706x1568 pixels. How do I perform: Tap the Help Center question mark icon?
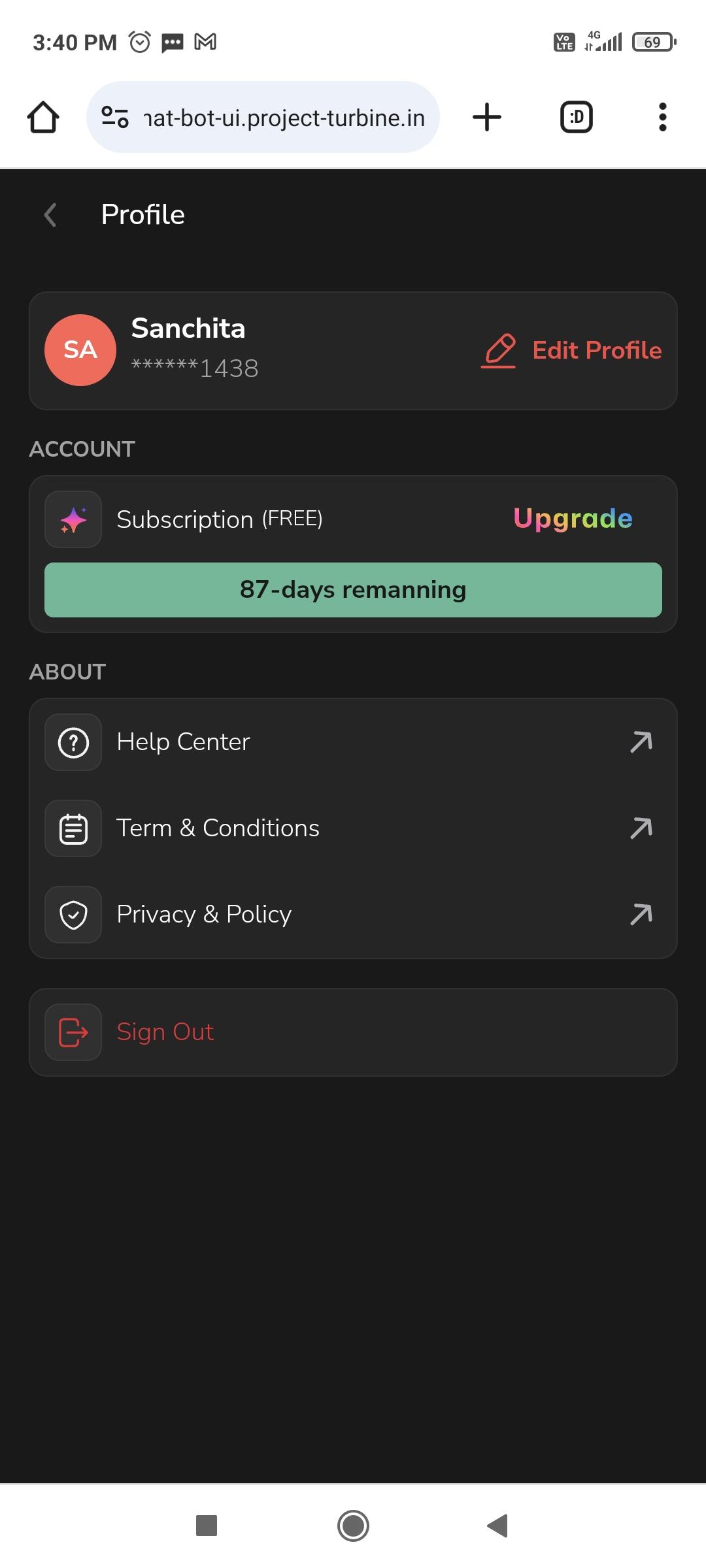click(x=73, y=742)
